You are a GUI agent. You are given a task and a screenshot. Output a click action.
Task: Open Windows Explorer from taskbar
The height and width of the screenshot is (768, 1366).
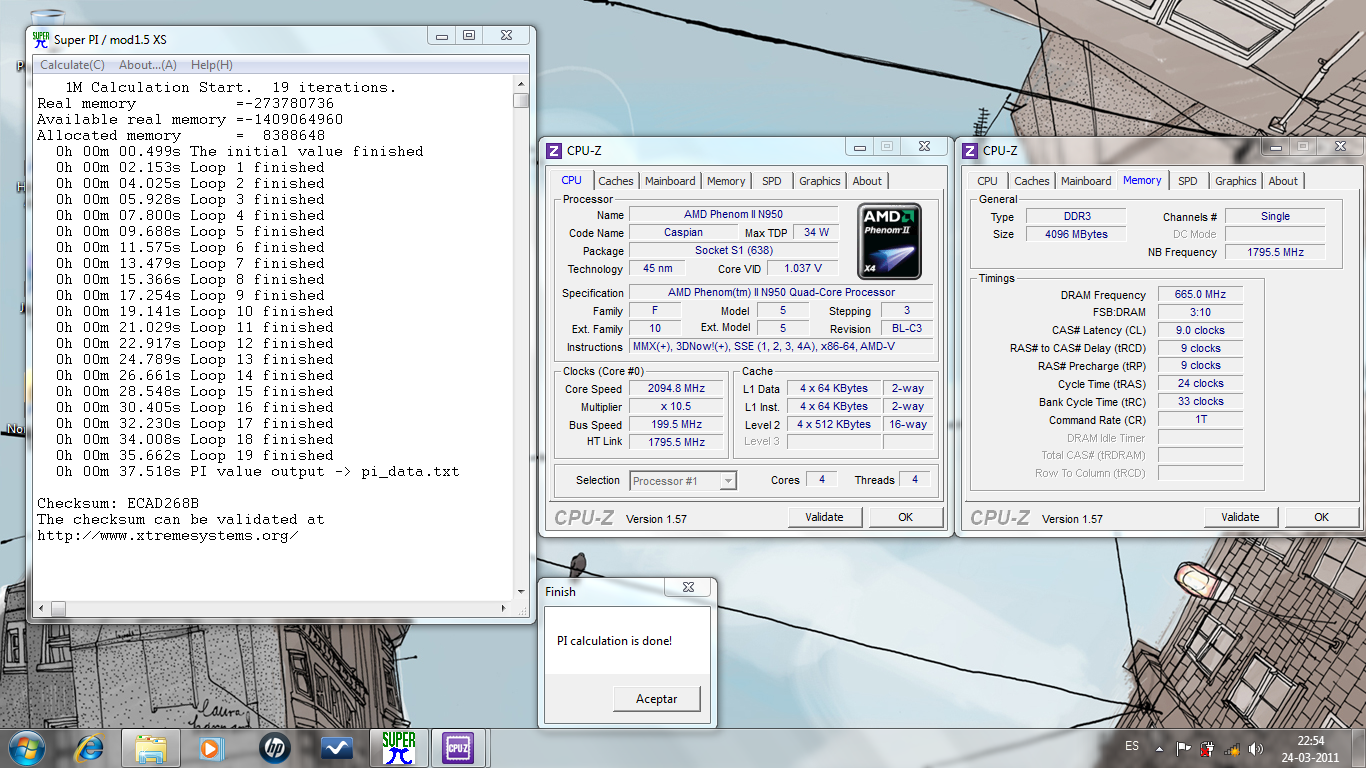pyautogui.click(x=151, y=748)
